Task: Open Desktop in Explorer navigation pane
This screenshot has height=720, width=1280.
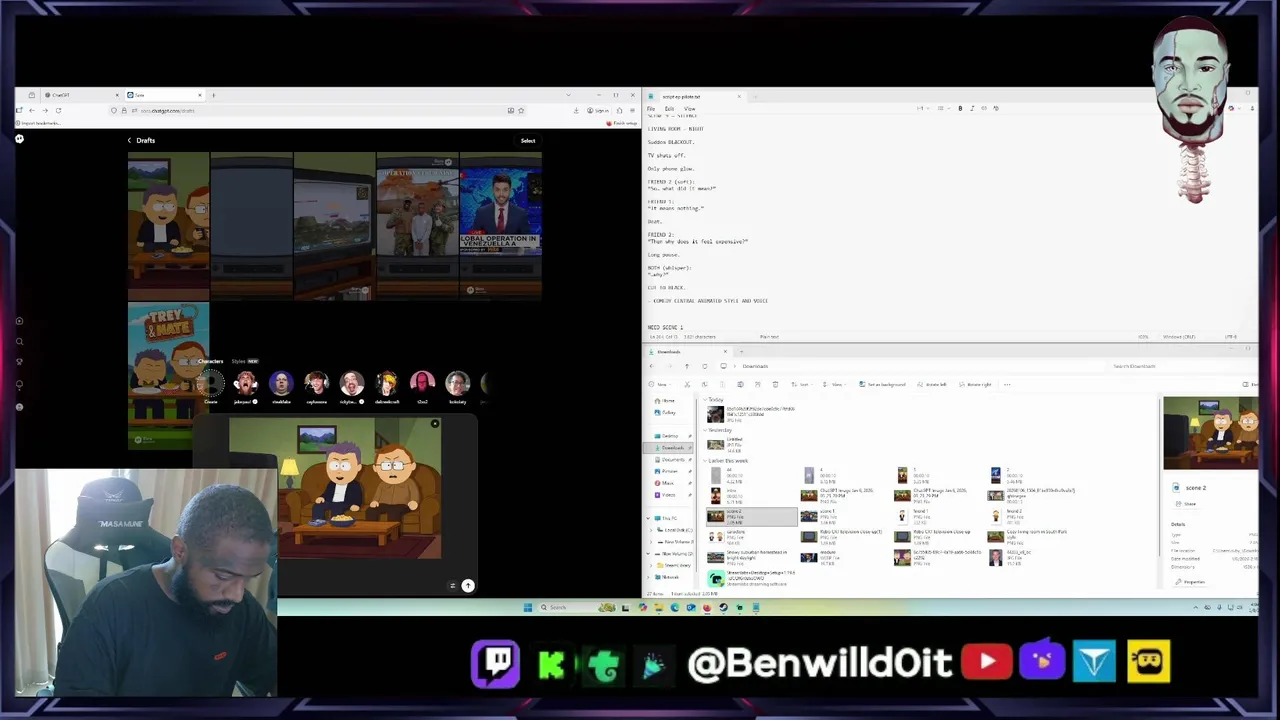Action: 672,436
